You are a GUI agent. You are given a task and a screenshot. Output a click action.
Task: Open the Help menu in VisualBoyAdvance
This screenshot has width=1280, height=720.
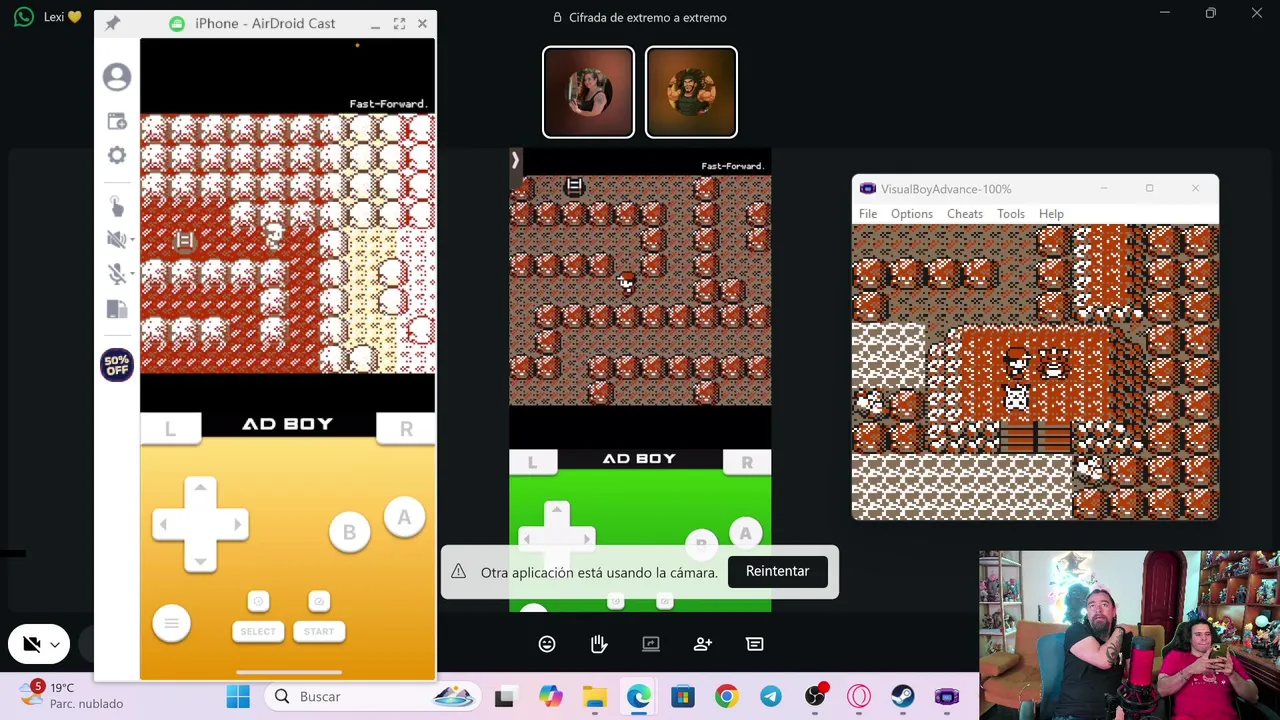[x=1051, y=214]
